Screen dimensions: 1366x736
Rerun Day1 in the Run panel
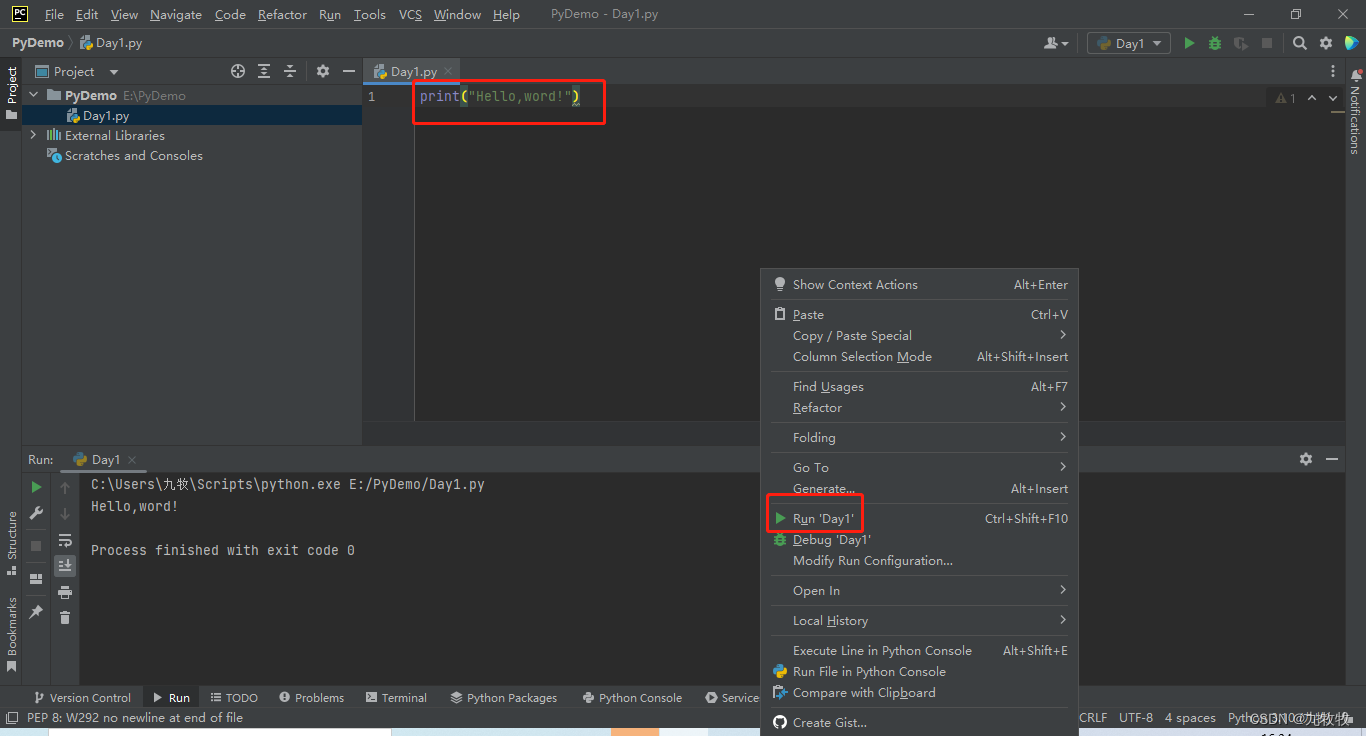(x=36, y=487)
